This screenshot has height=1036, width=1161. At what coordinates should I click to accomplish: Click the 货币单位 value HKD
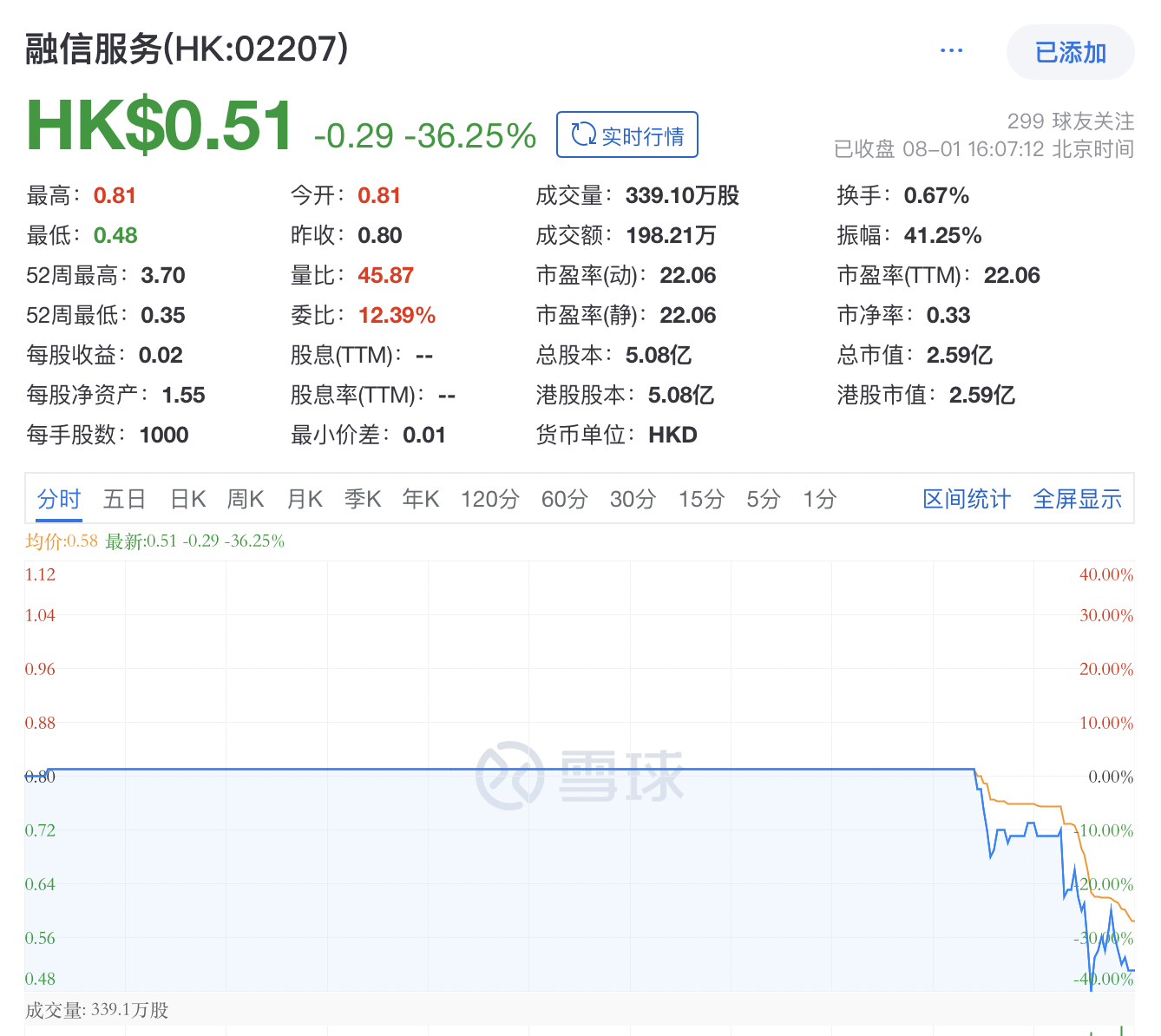coord(673,435)
